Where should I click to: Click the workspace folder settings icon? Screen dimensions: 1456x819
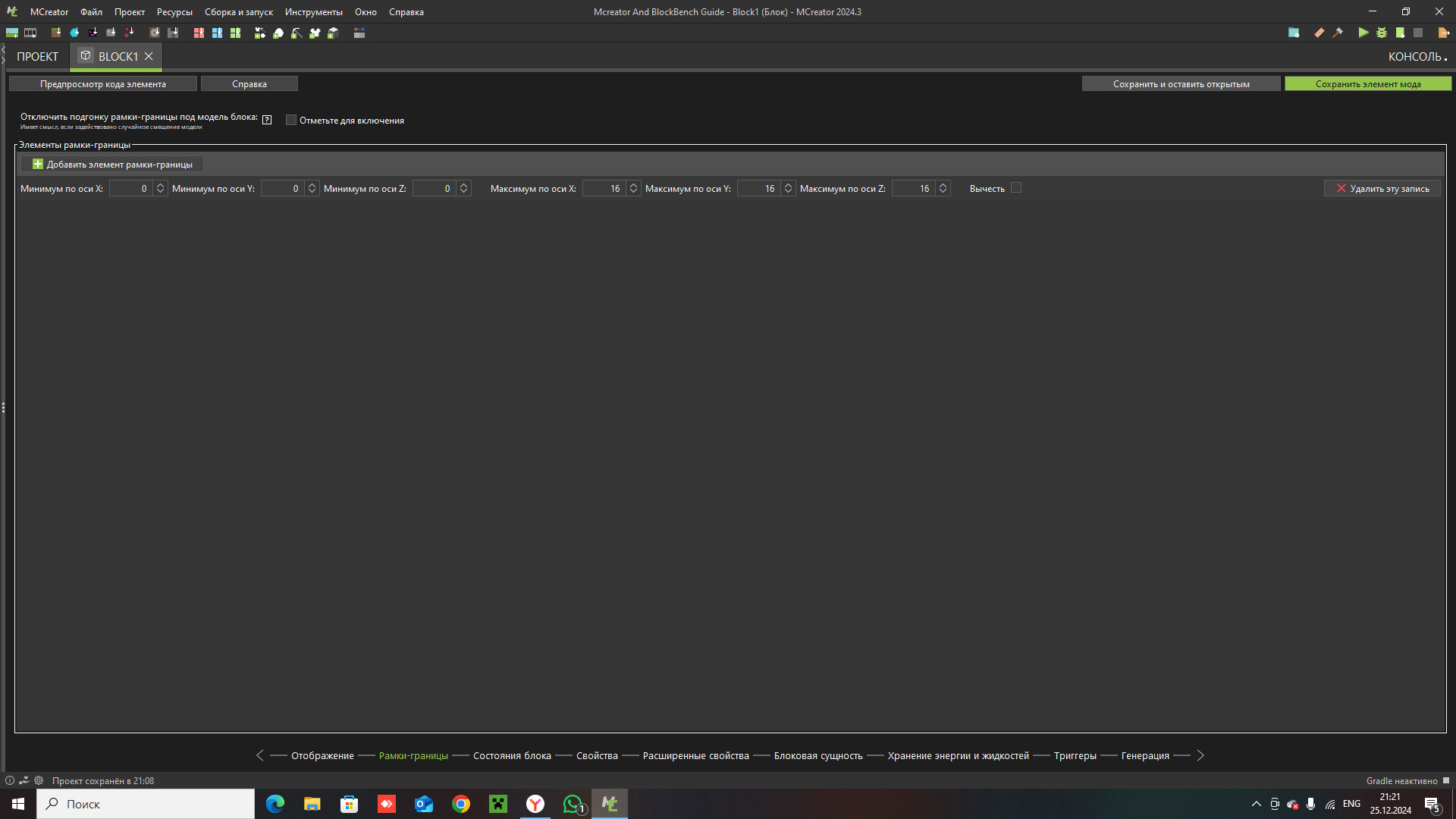point(1294,33)
